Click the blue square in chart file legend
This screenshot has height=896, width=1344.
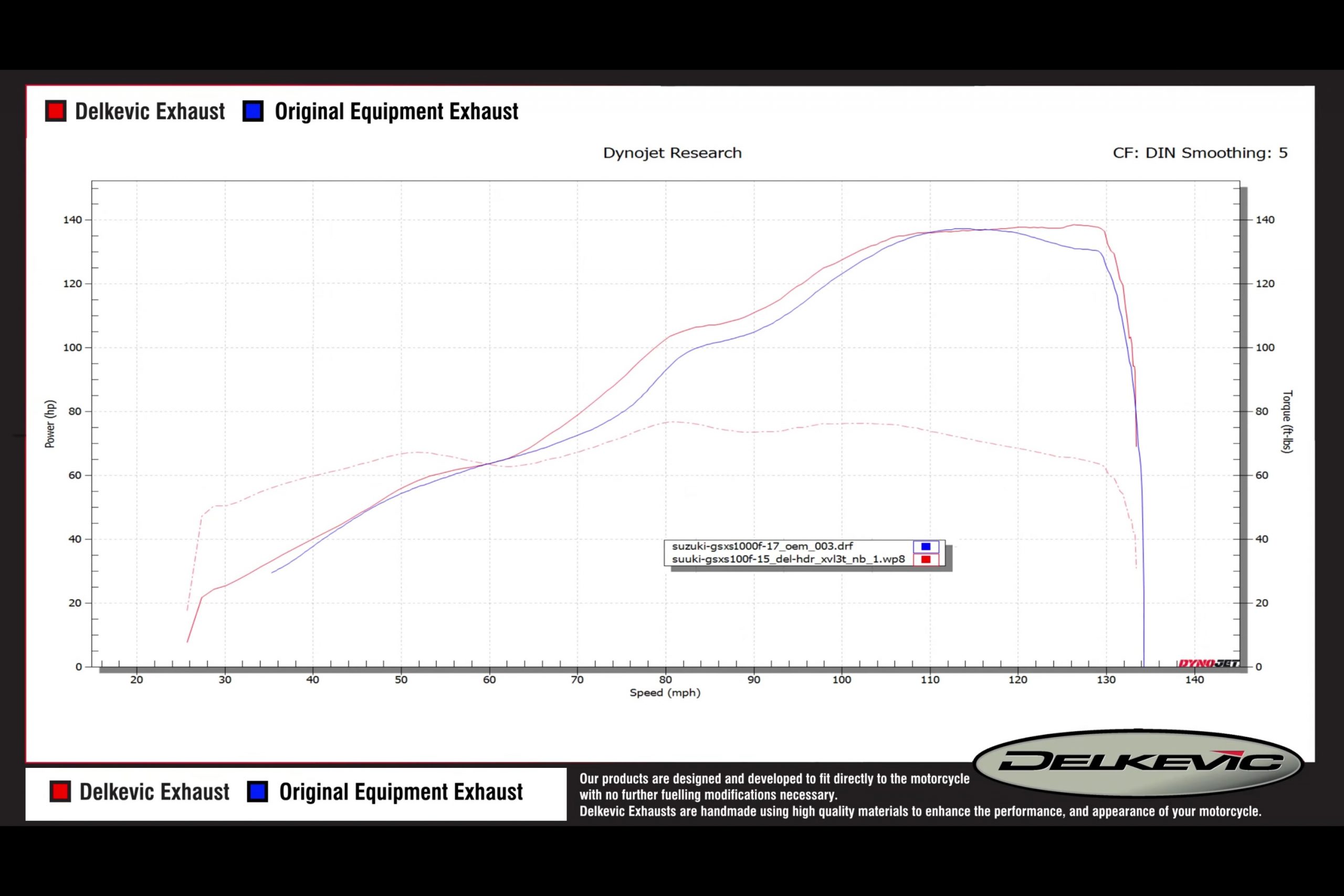coord(925,546)
